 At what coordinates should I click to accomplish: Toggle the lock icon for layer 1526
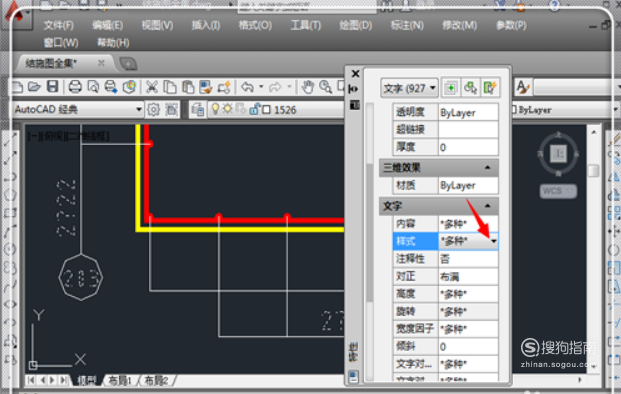pos(254,109)
